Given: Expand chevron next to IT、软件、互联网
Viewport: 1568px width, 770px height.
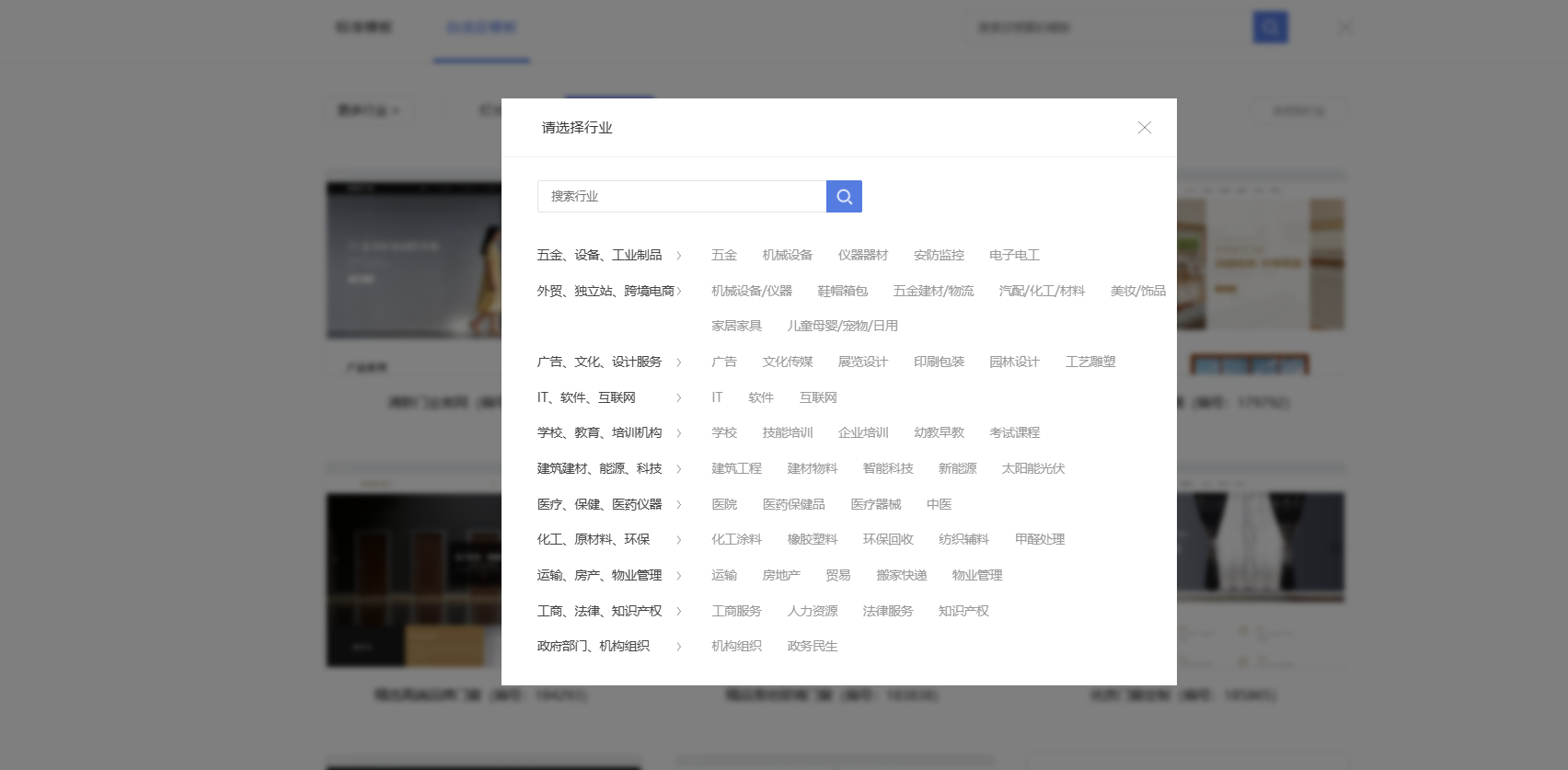Looking at the screenshot, I should pos(679,398).
